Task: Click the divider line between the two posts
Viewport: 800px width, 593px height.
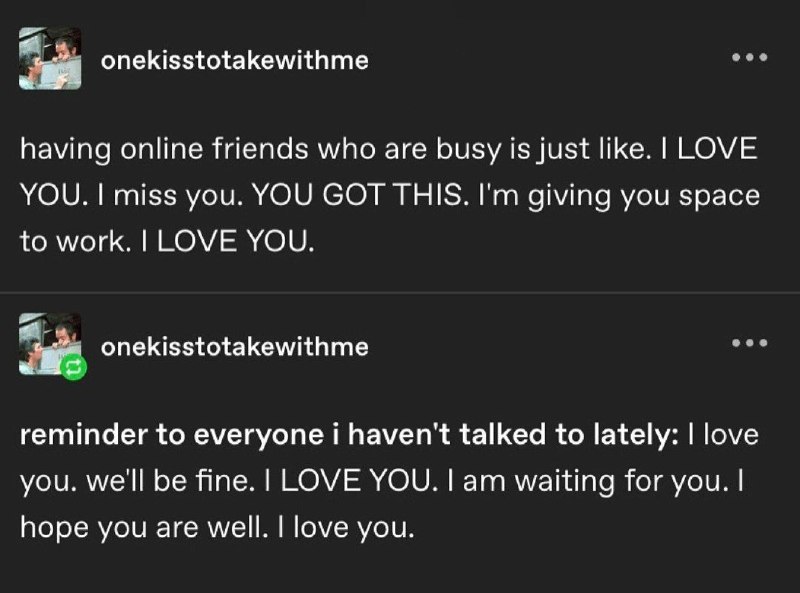Action: pyautogui.click(x=400, y=293)
